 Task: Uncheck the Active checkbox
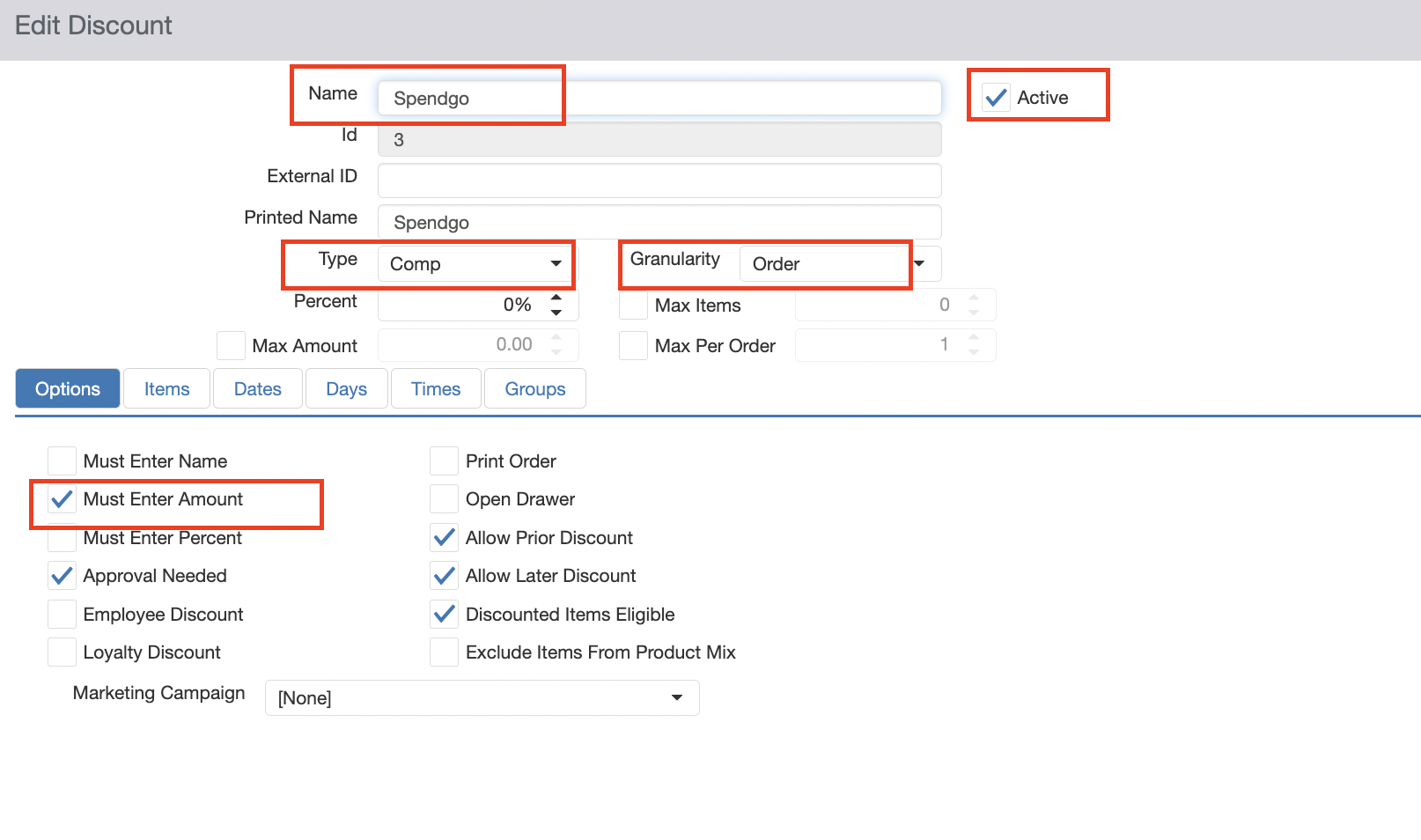point(996,98)
